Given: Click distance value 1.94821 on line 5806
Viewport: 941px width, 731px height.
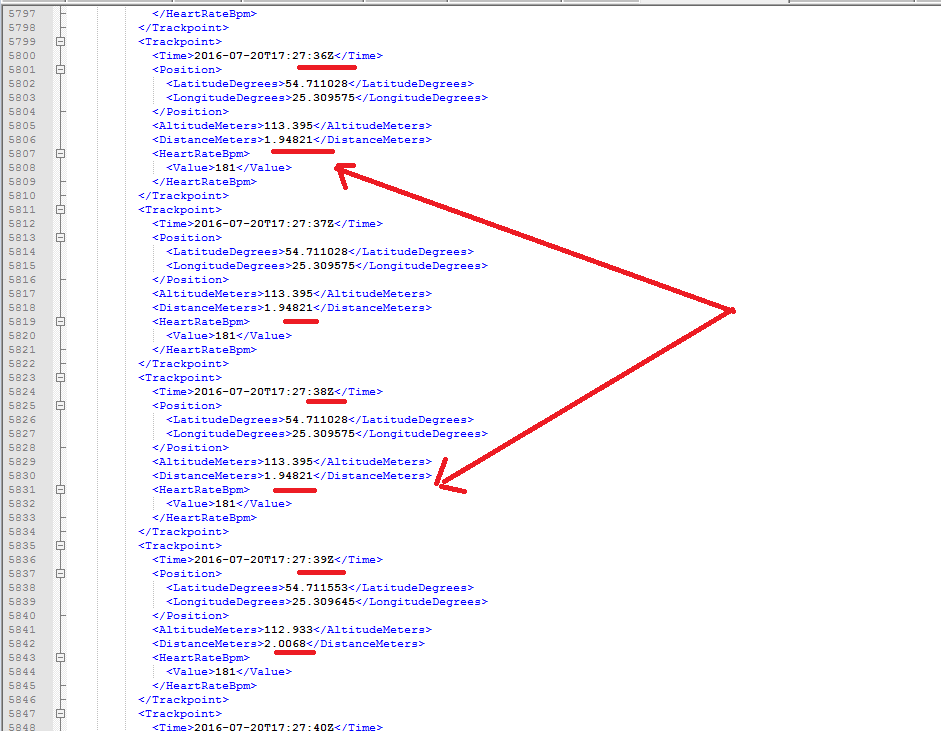Looking at the screenshot, I should [289, 140].
